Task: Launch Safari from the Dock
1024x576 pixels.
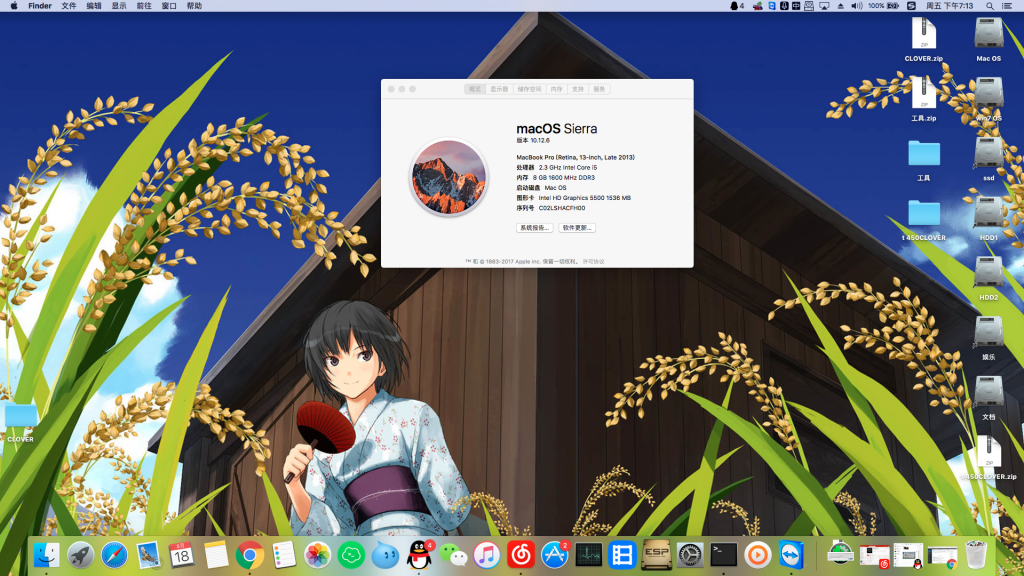Action: click(x=114, y=555)
